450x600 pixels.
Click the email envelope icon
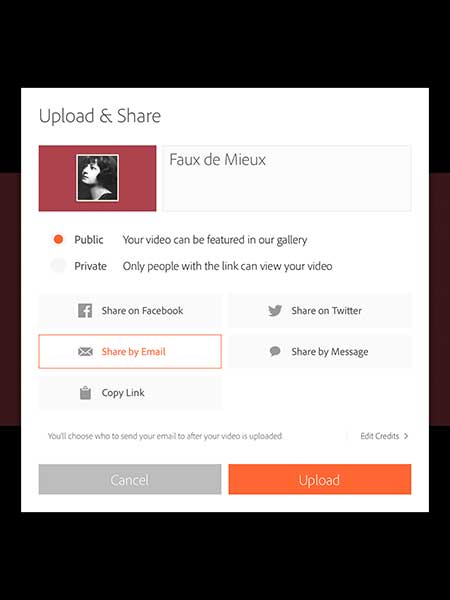click(x=85, y=351)
